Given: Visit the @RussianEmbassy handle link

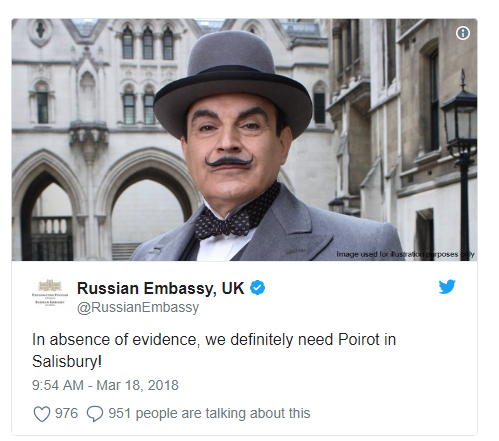Looking at the screenshot, I should [138, 307].
